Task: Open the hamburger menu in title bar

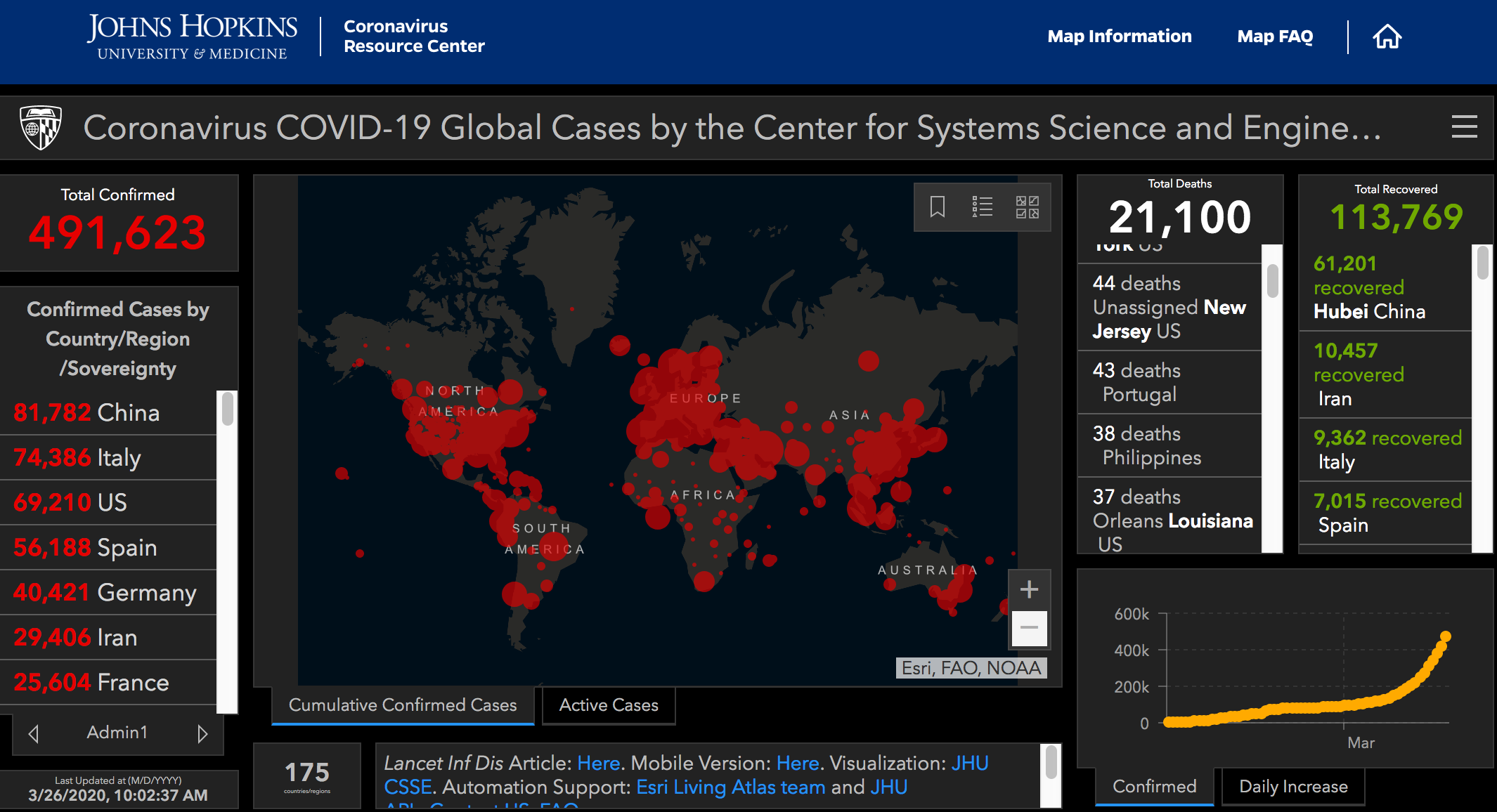Action: pos(1465,127)
